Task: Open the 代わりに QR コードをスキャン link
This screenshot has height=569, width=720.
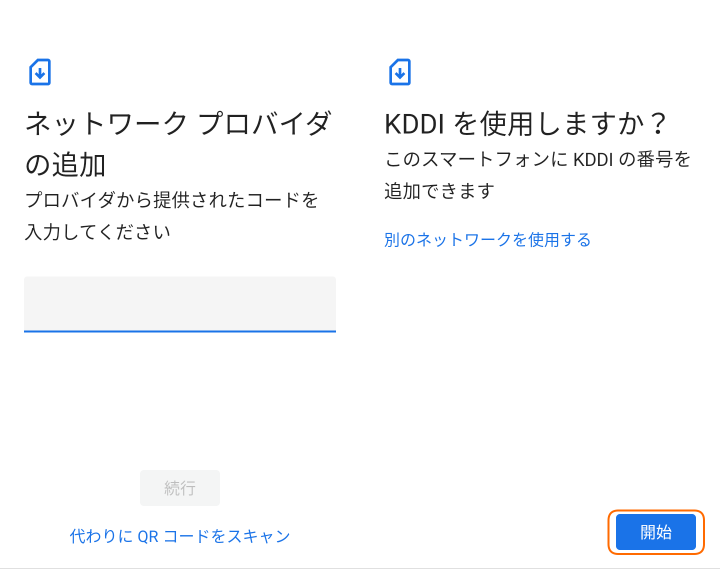Action: click(180, 536)
